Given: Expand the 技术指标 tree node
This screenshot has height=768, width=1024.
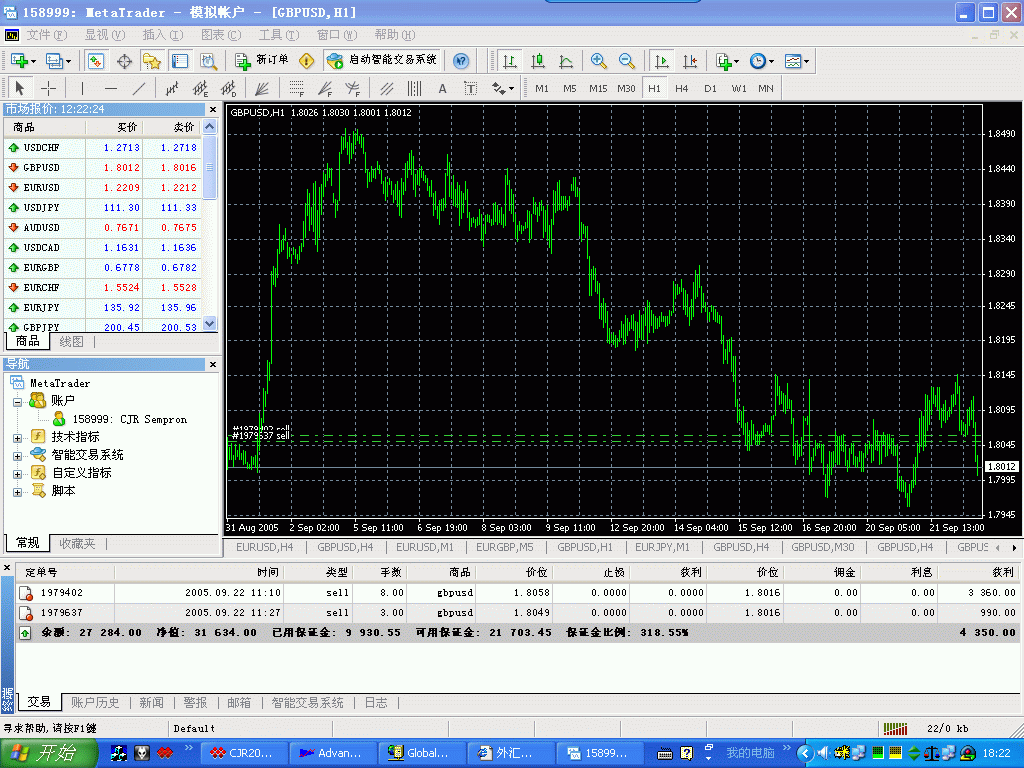Looking at the screenshot, I should [x=17, y=437].
